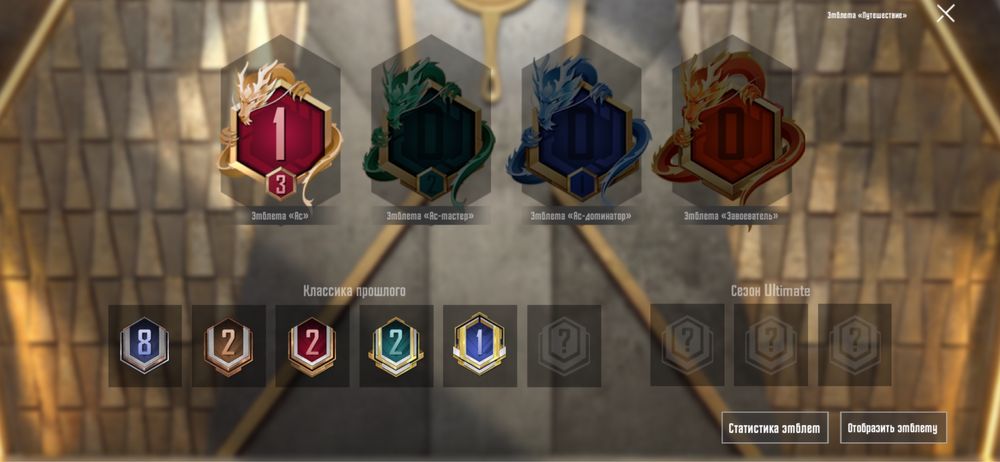Screen dimensions: 1000x462
Task: Open Статистика эмблем
Action: 775,428
